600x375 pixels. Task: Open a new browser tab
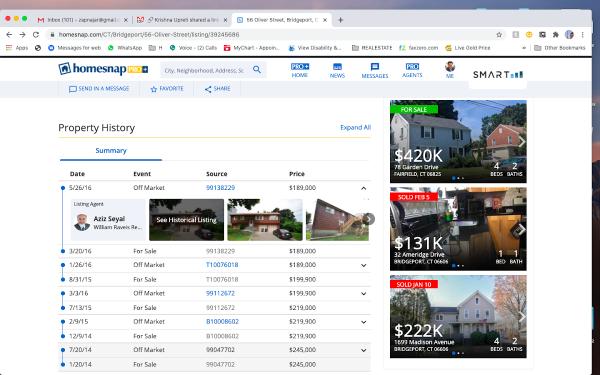[x=341, y=20]
